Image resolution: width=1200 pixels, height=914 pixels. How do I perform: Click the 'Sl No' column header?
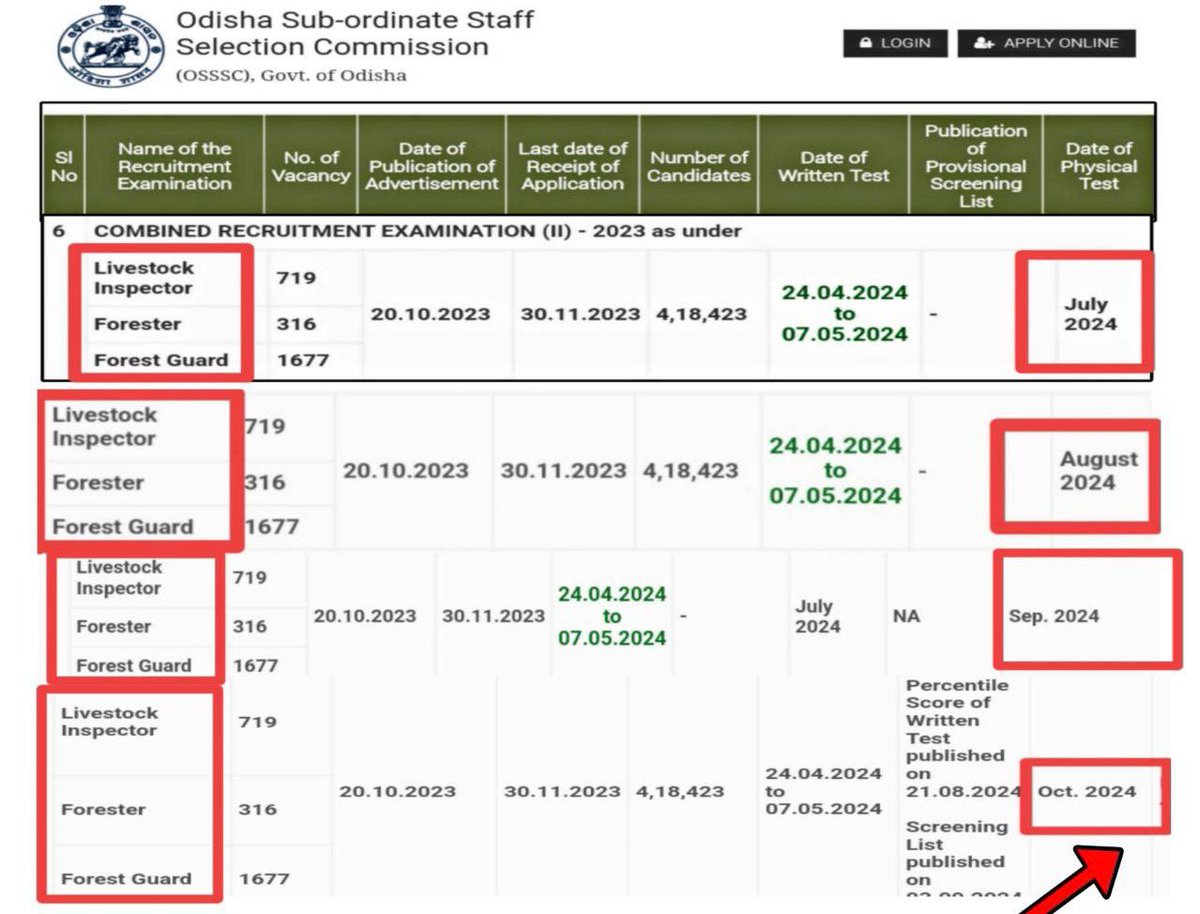64,166
